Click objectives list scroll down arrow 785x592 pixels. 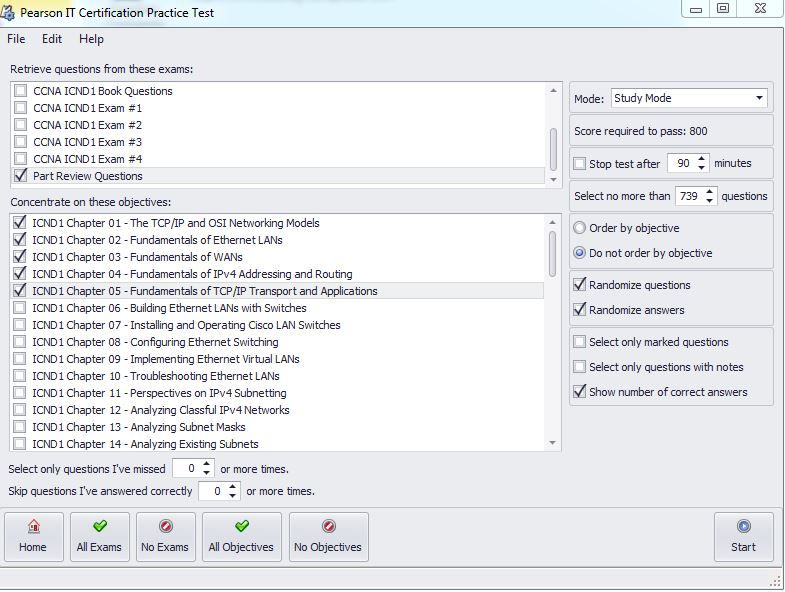[x=552, y=443]
